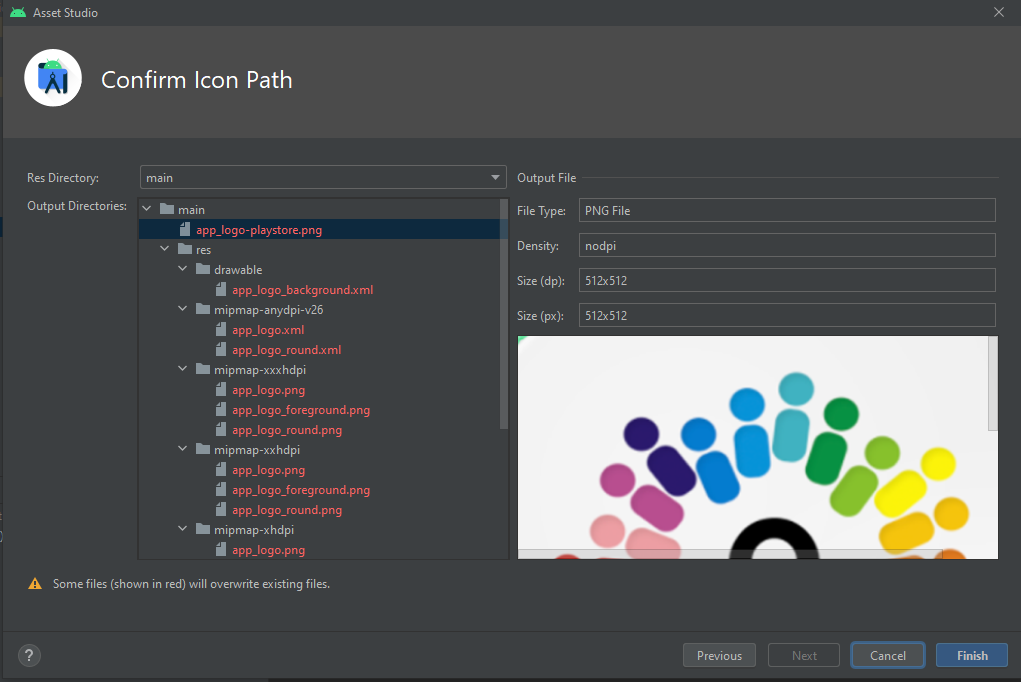This screenshot has width=1021, height=682.
Task: Click the Density field
Action: pyautogui.click(x=787, y=246)
